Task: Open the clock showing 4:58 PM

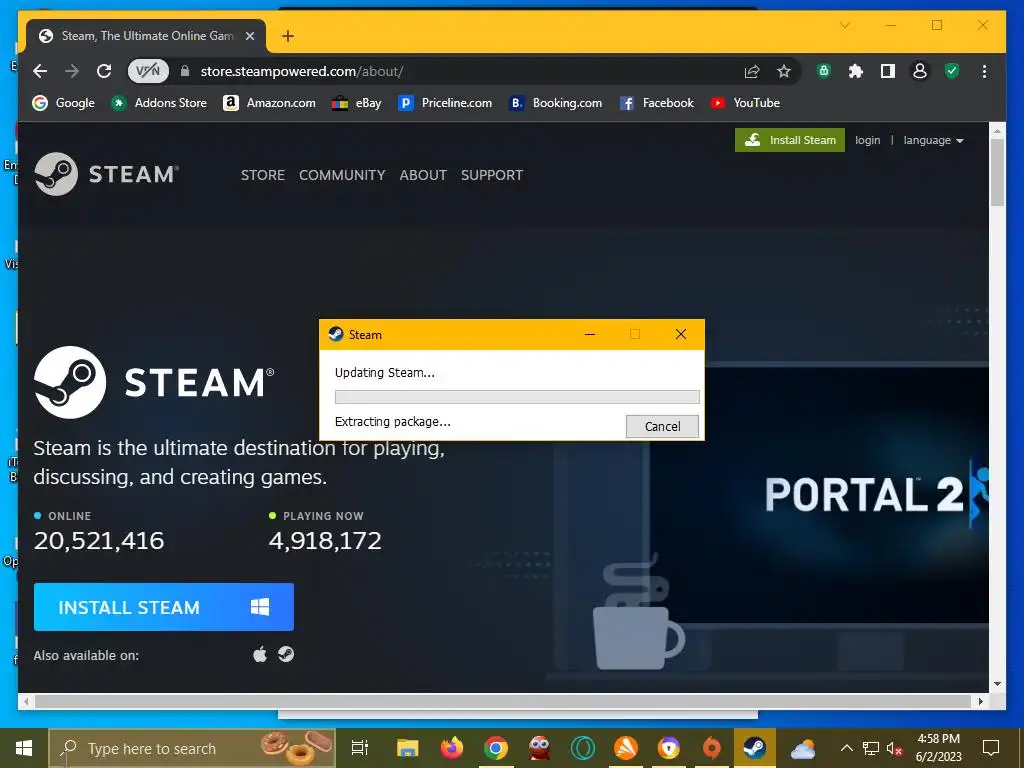Action: coord(938,748)
